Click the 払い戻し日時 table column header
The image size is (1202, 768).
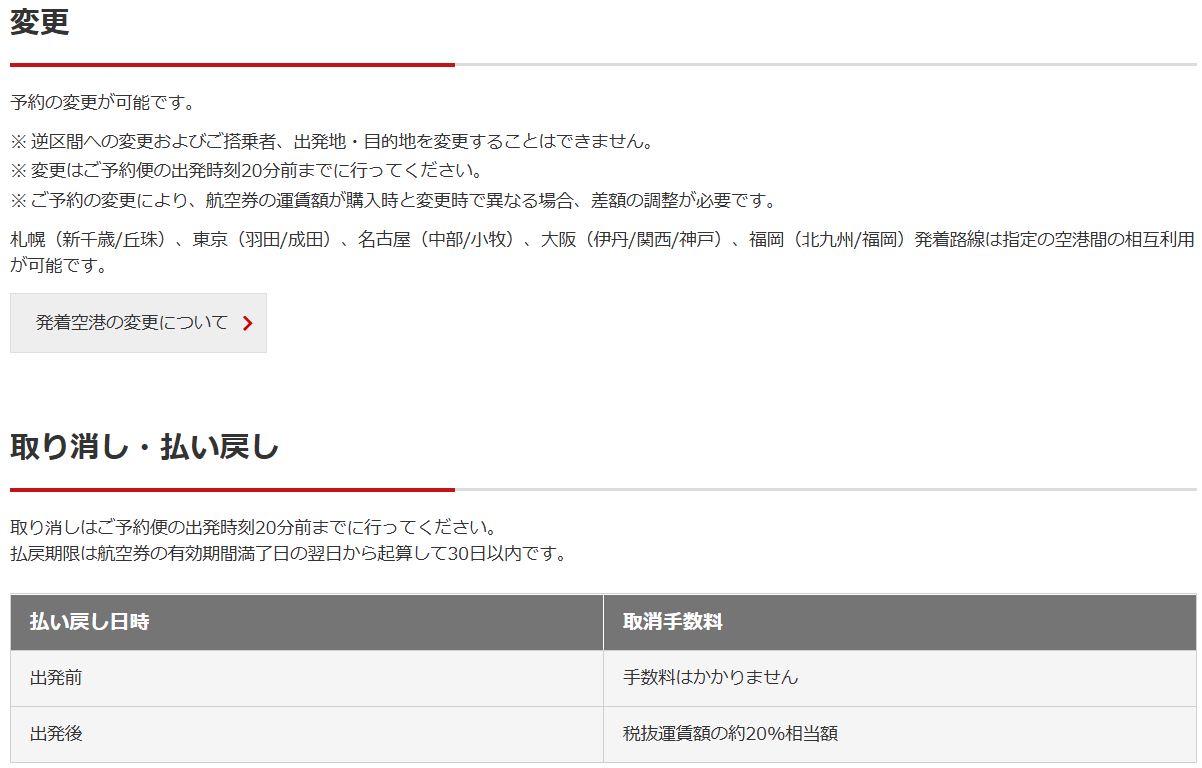(90, 622)
